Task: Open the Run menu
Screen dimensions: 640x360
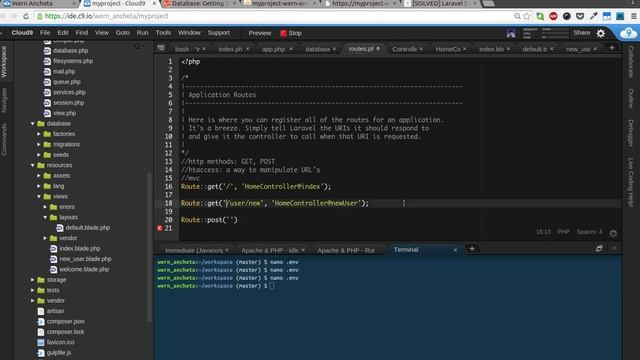Action: [142, 33]
